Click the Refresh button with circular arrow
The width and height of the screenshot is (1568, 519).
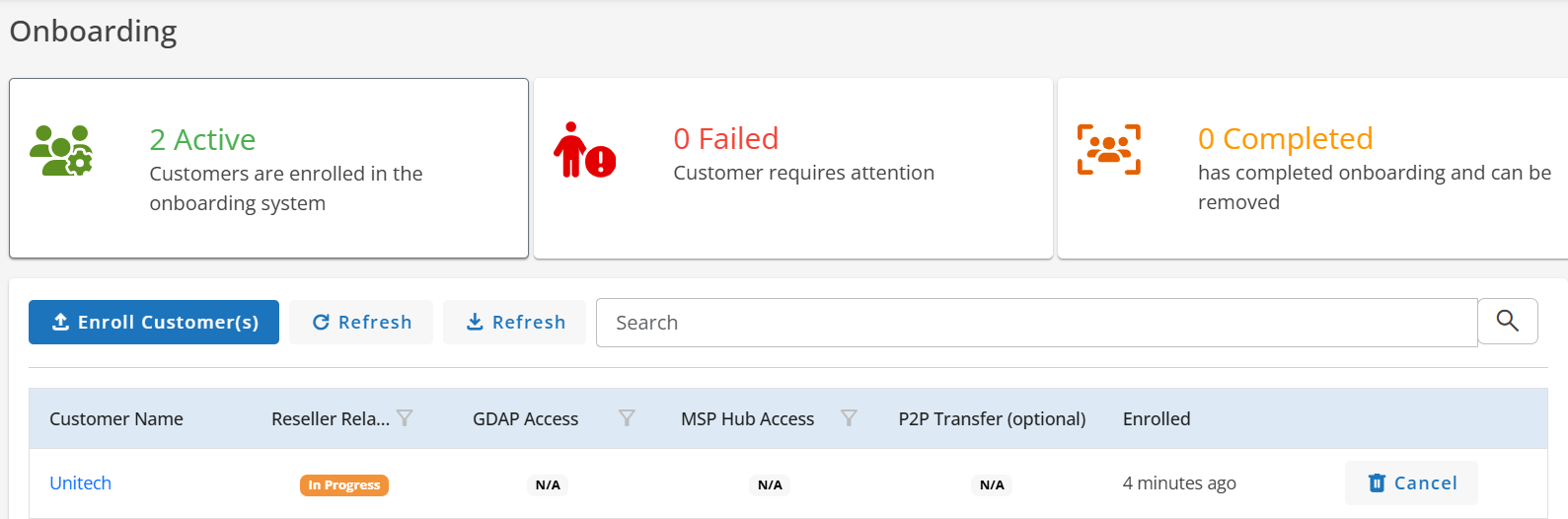point(361,322)
